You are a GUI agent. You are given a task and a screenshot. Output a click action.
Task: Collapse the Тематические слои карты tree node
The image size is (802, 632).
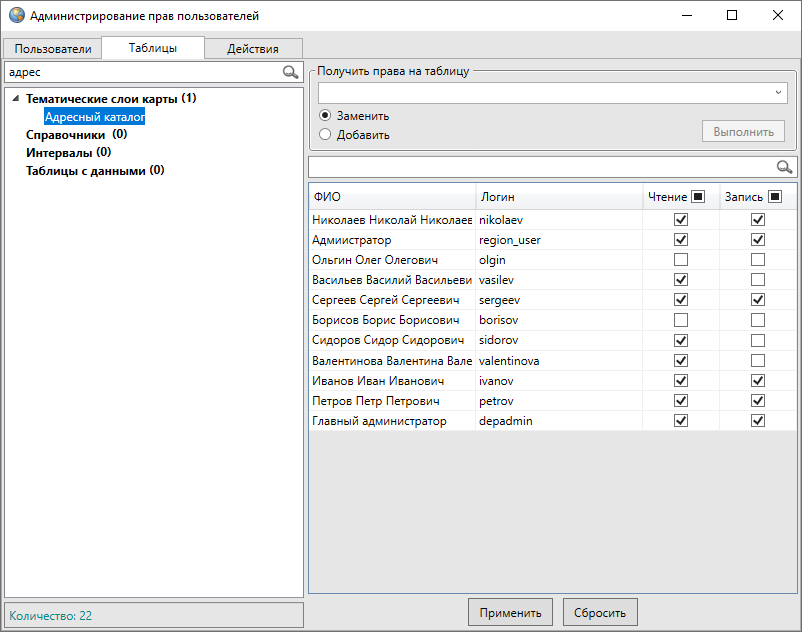tap(15, 99)
